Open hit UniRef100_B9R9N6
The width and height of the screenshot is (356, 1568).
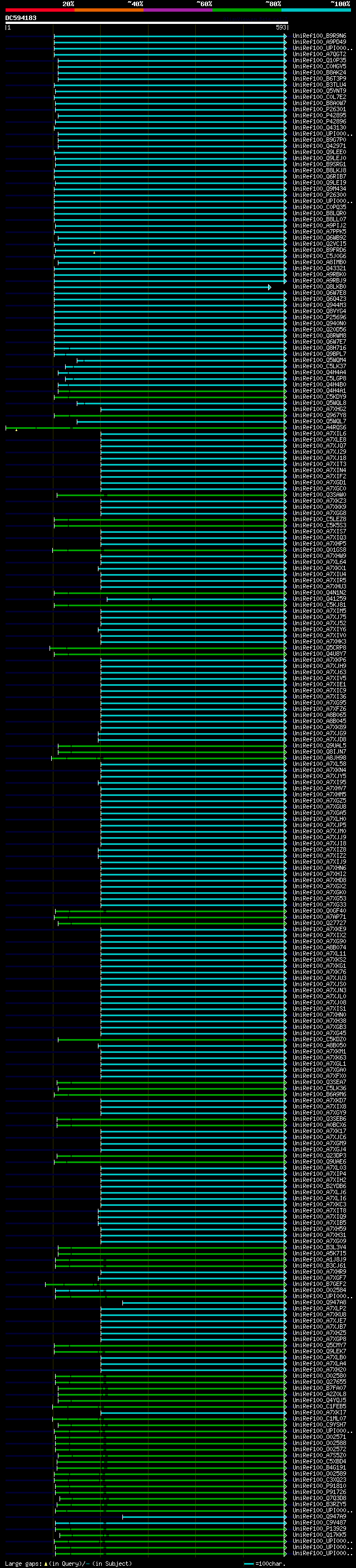click(319, 36)
